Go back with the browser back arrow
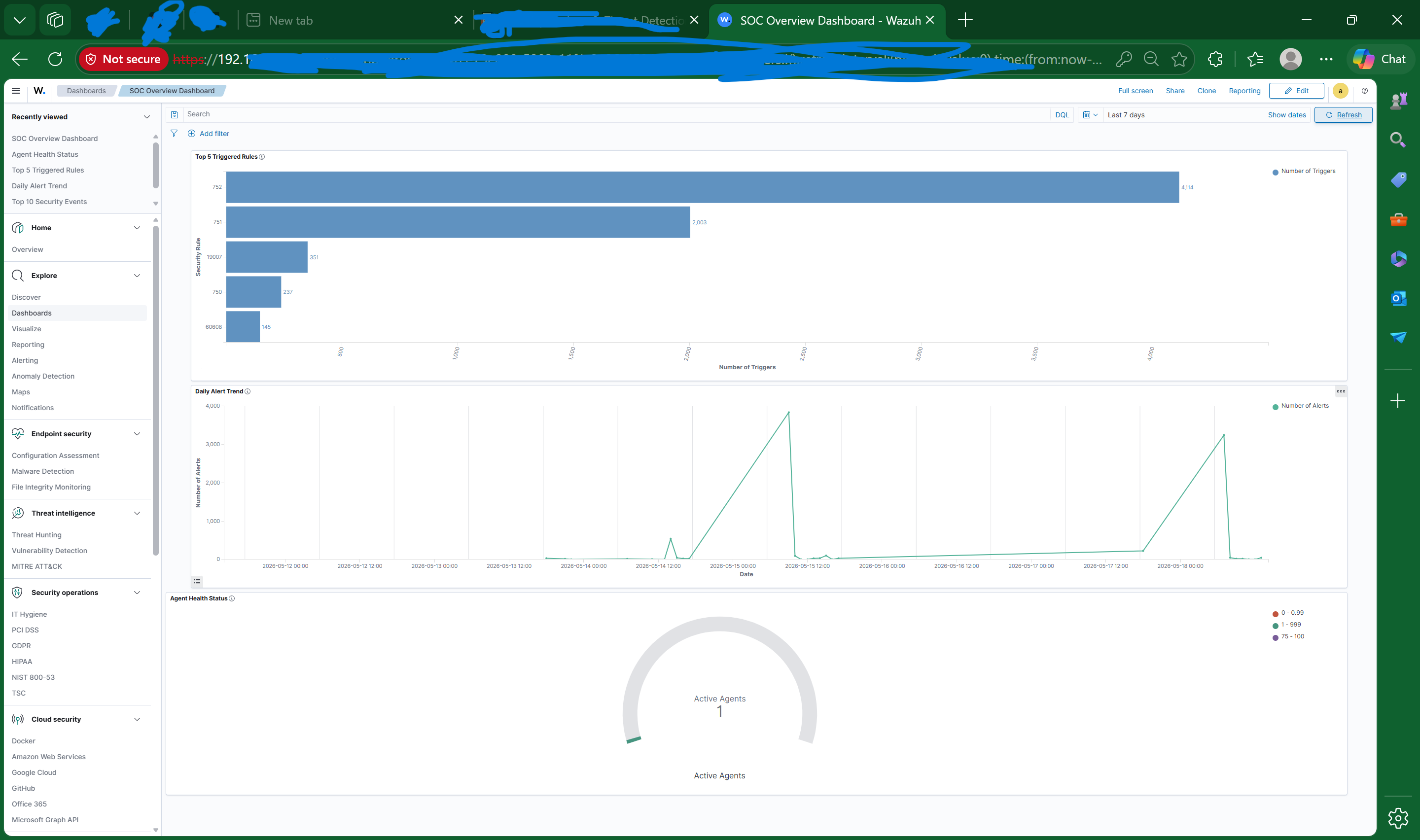This screenshot has height=840, width=1420. pos(20,59)
